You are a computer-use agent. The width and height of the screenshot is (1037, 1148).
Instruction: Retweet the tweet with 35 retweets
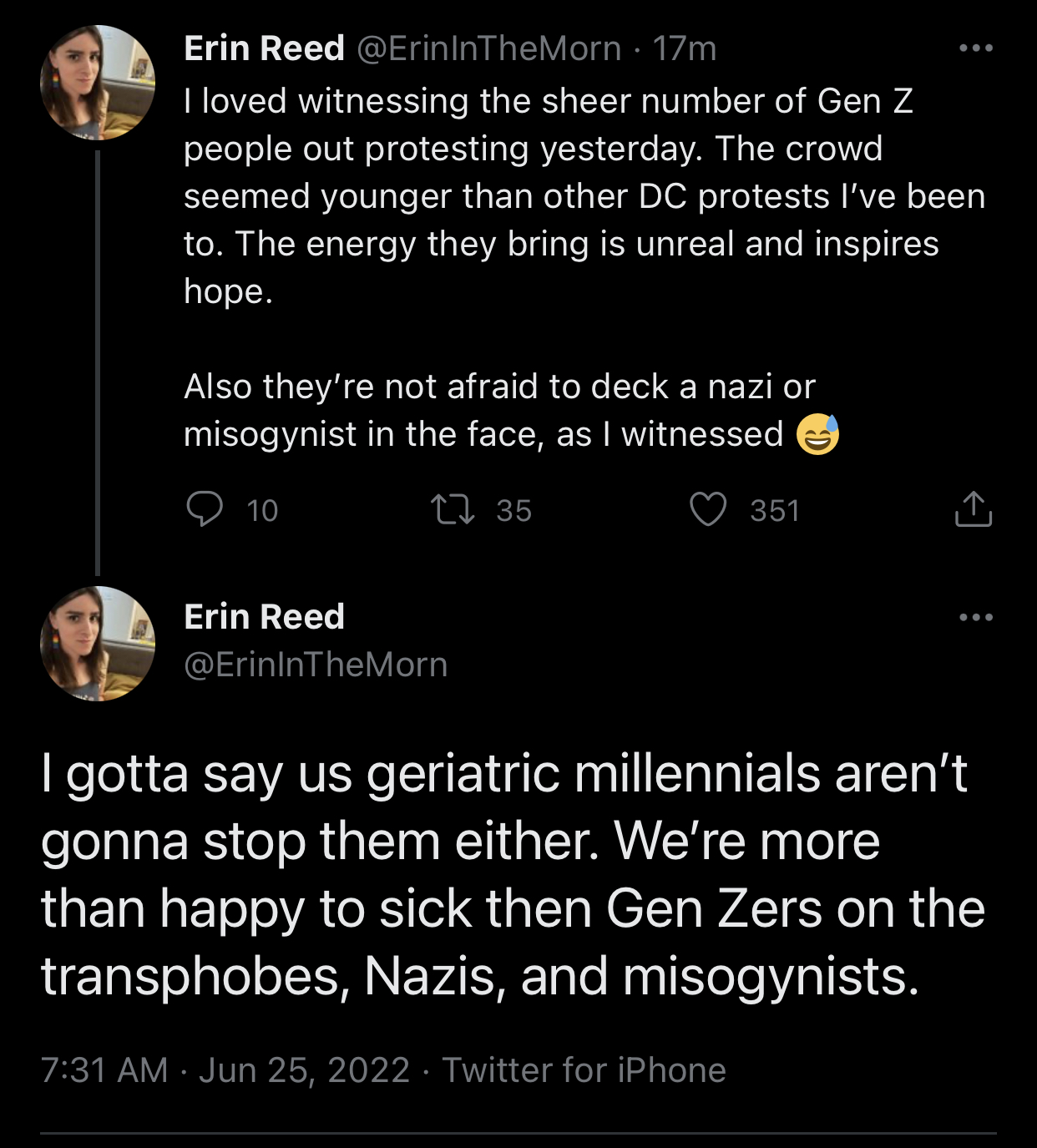[453, 509]
